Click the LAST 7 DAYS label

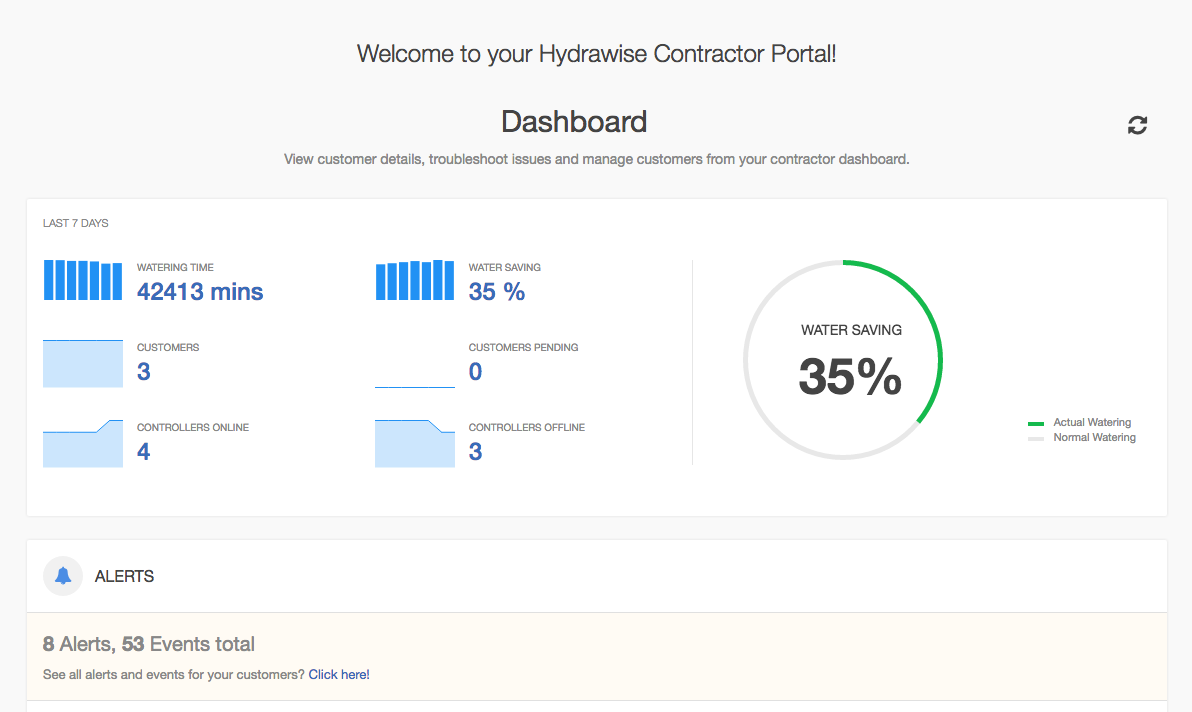(76, 223)
